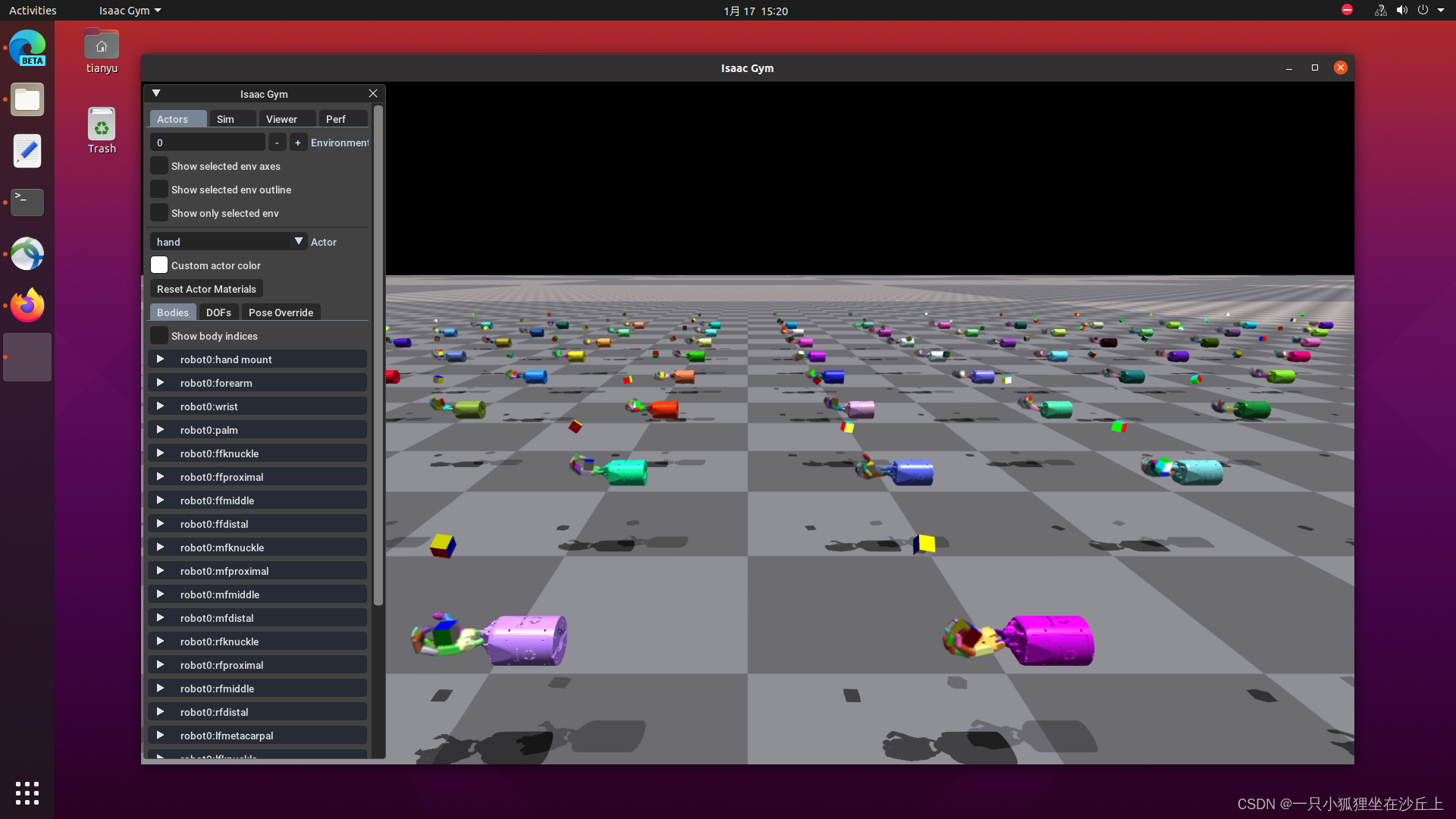Open the tianyu home folder icon
The image size is (1456, 819).
(102, 51)
